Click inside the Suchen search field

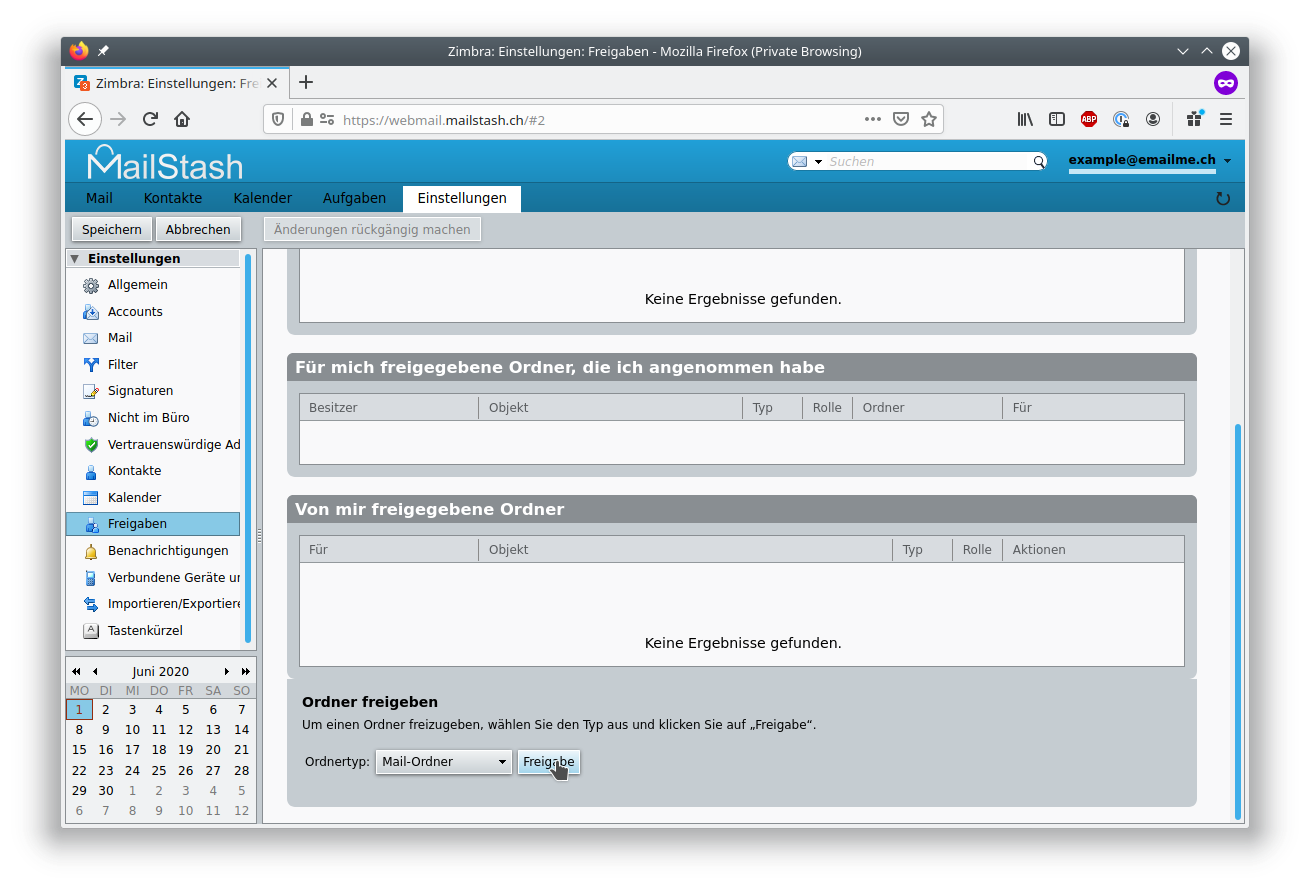[x=928, y=161]
